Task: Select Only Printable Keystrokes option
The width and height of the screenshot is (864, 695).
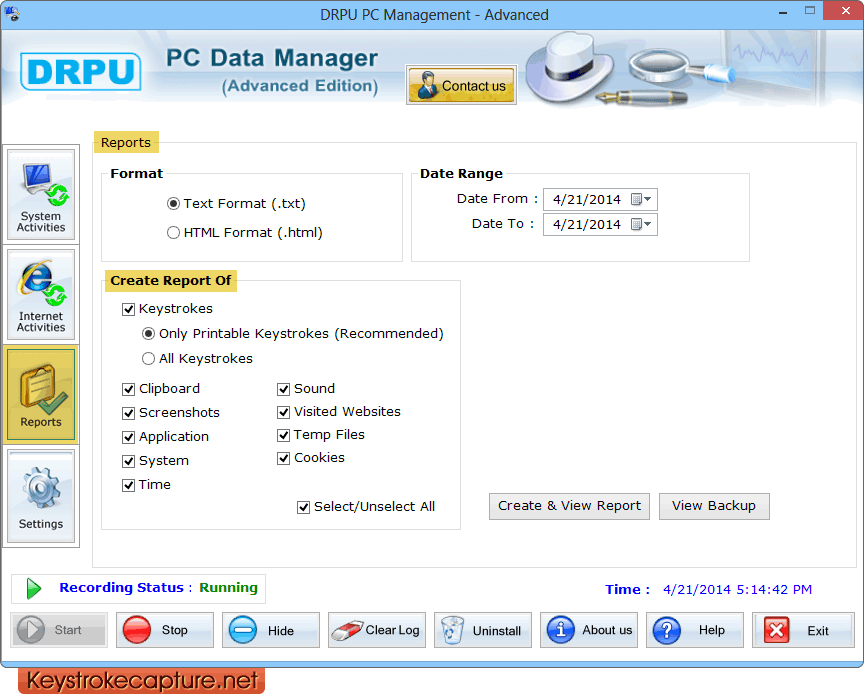Action: (x=148, y=333)
